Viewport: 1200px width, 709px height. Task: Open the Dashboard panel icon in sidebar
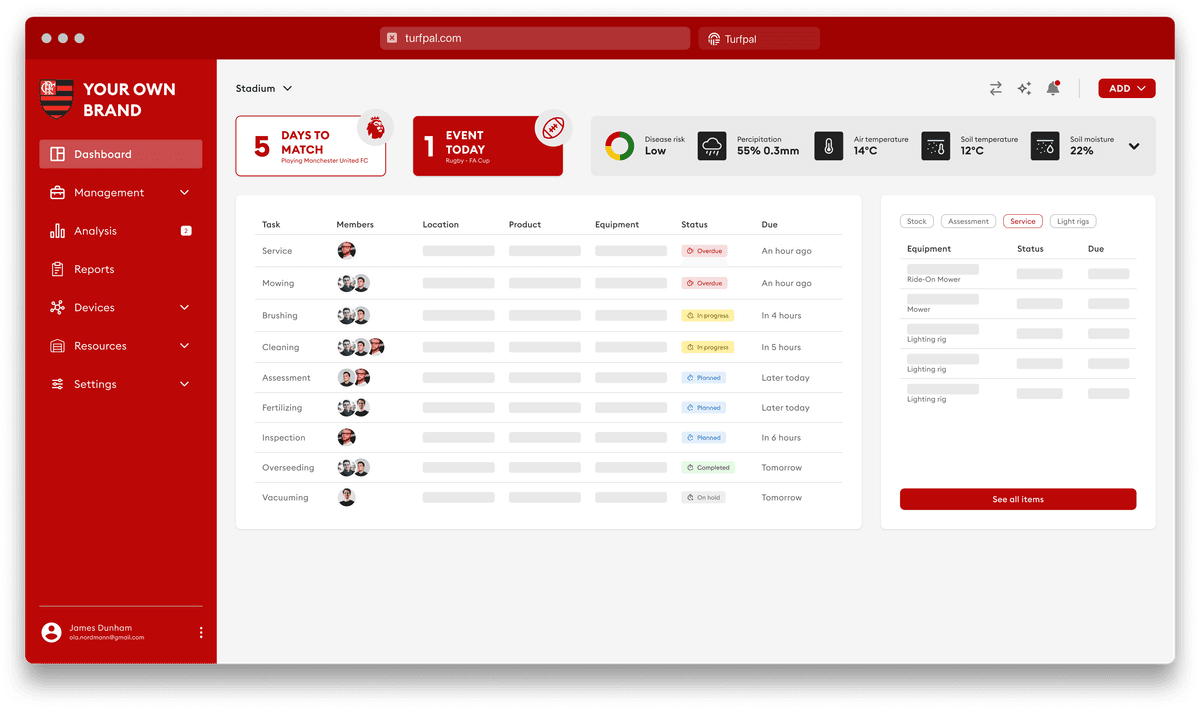click(x=57, y=153)
